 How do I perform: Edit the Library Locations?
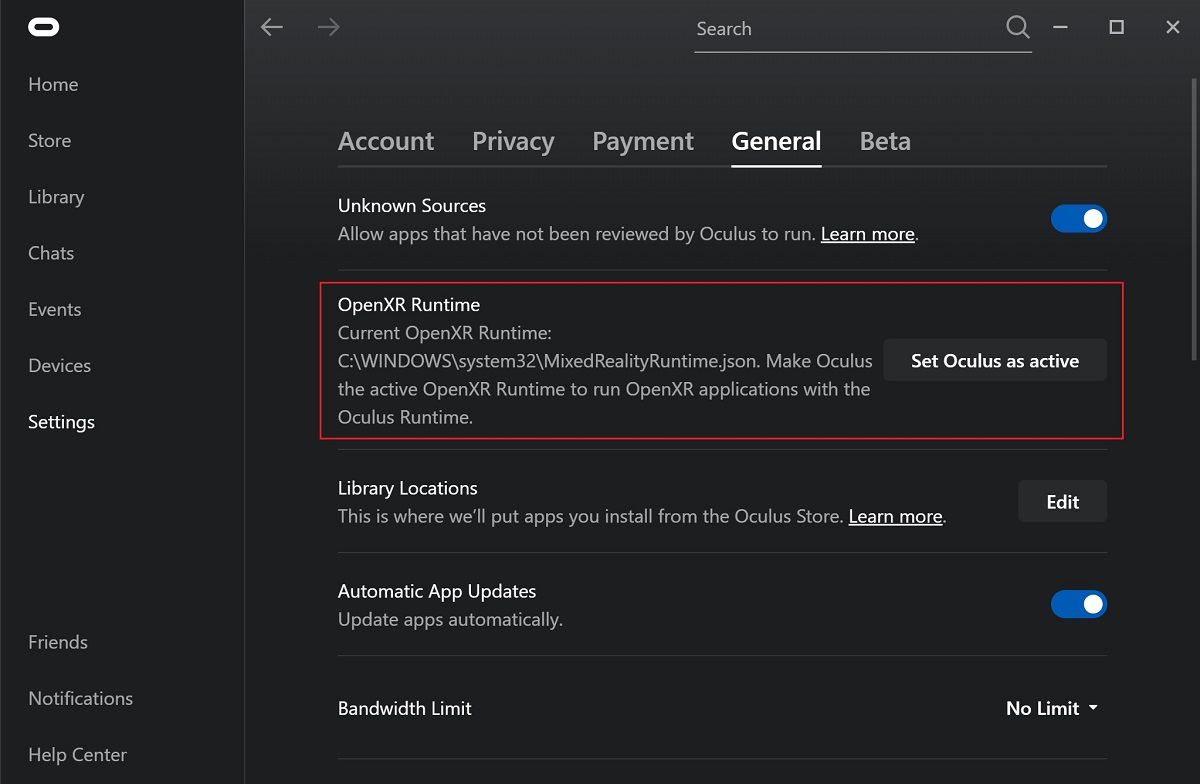[1062, 502]
